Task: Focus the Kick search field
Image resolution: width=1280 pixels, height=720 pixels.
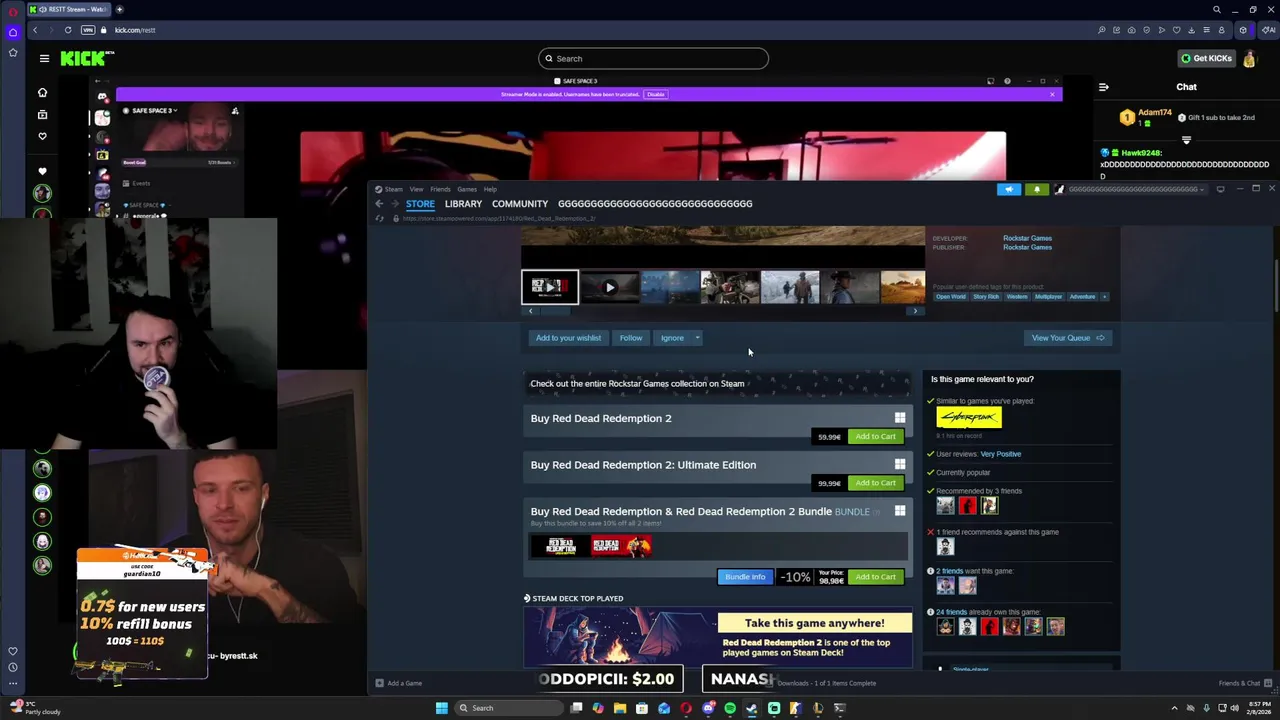Action: (653, 58)
